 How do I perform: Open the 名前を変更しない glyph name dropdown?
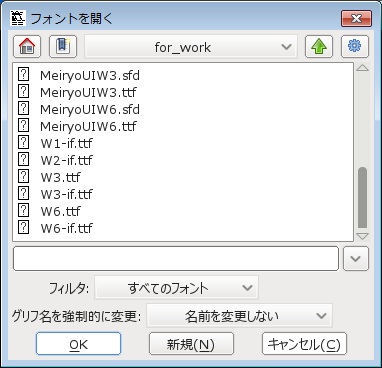tap(240, 316)
